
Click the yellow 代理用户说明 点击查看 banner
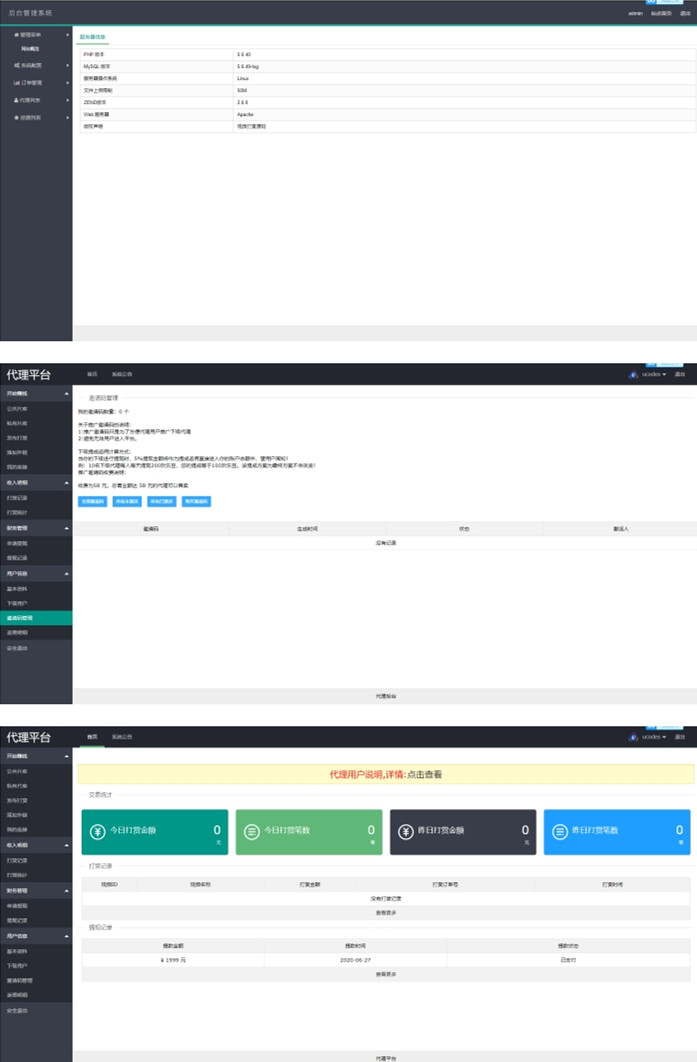(x=385, y=774)
